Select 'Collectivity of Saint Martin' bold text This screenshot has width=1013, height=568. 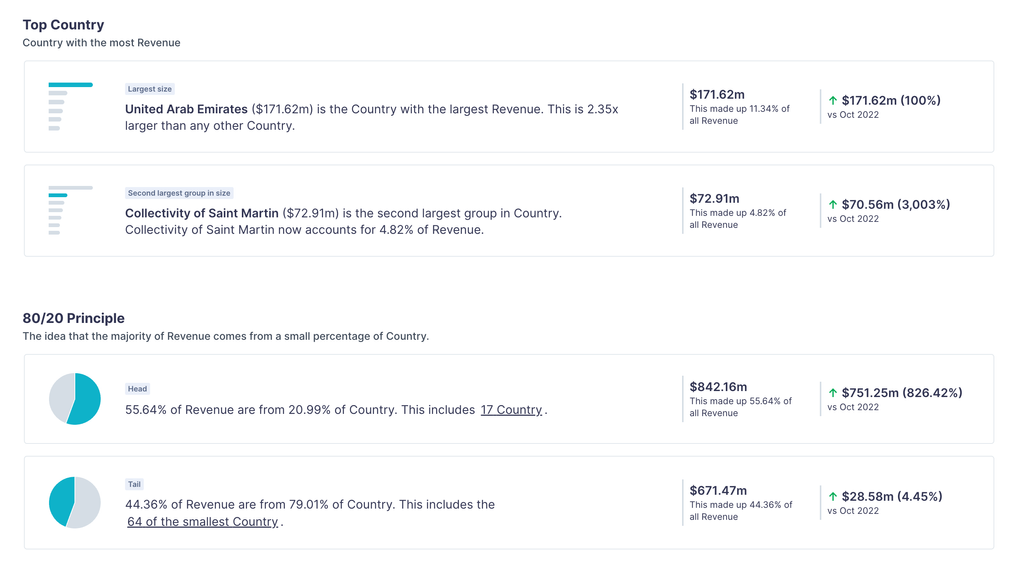pos(202,213)
